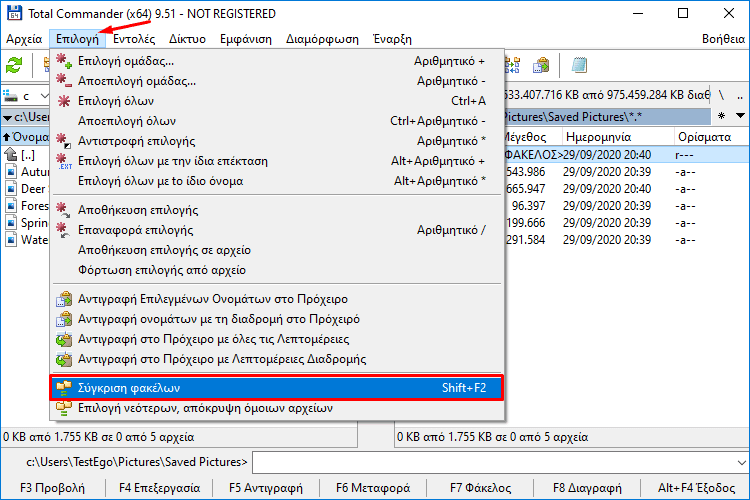This screenshot has width=750, height=500.
Task: Click the asterisk icon beside Επιλογή όλων
Action: tap(64, 101)
